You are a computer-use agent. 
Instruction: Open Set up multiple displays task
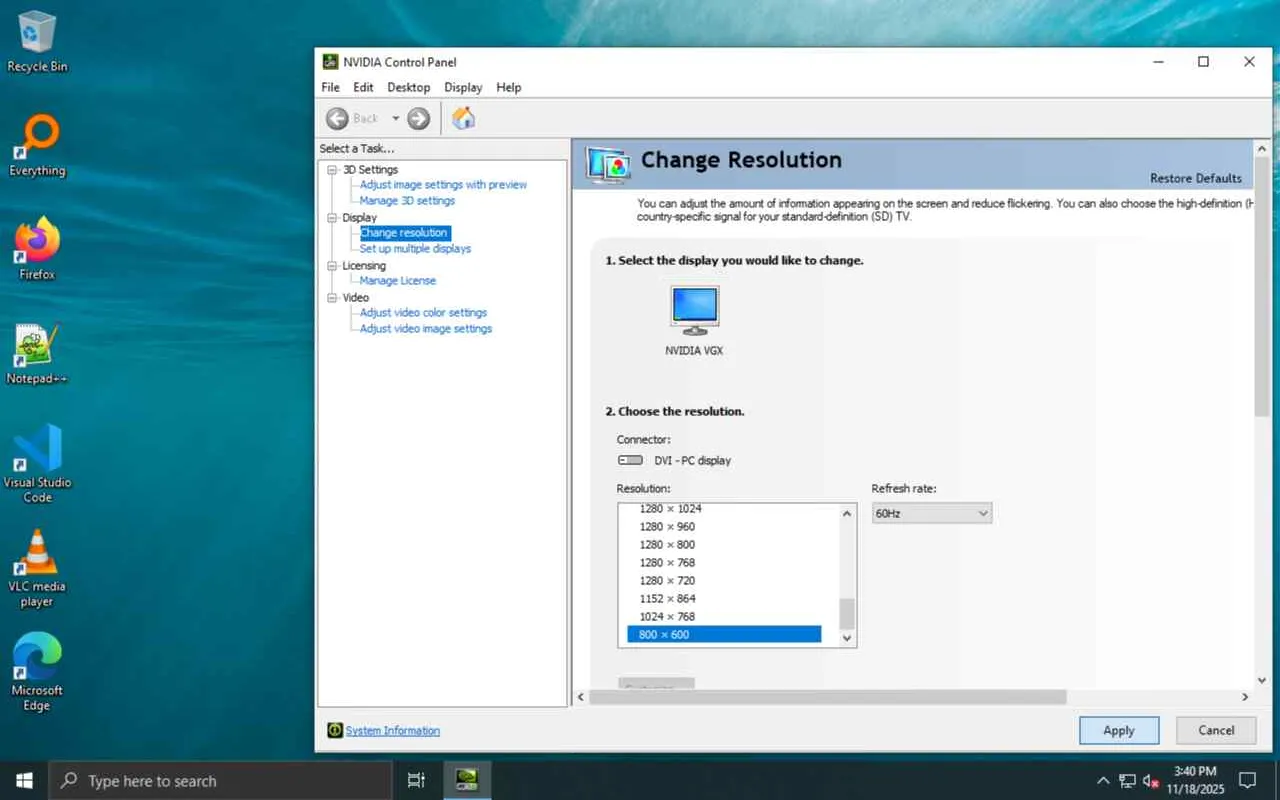[415, 249]
